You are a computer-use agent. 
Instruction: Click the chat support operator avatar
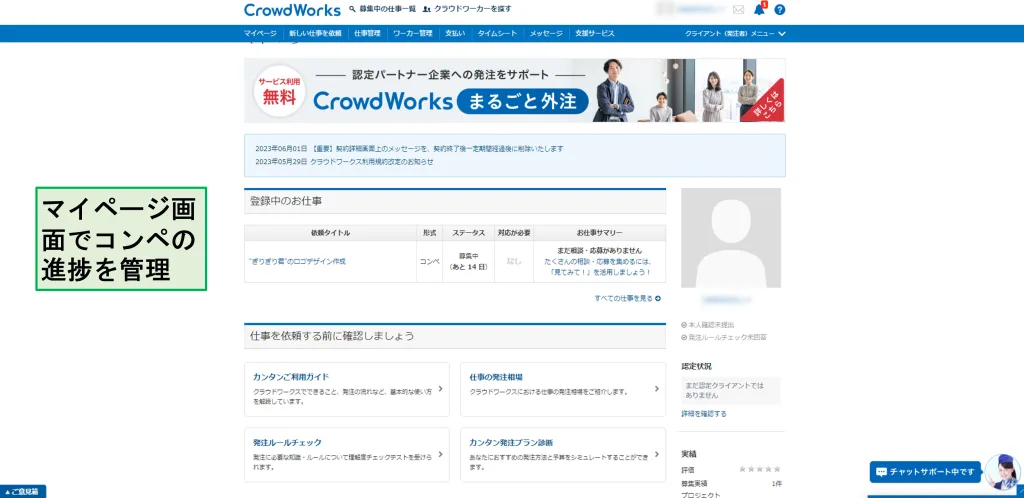coord(1002,472)
